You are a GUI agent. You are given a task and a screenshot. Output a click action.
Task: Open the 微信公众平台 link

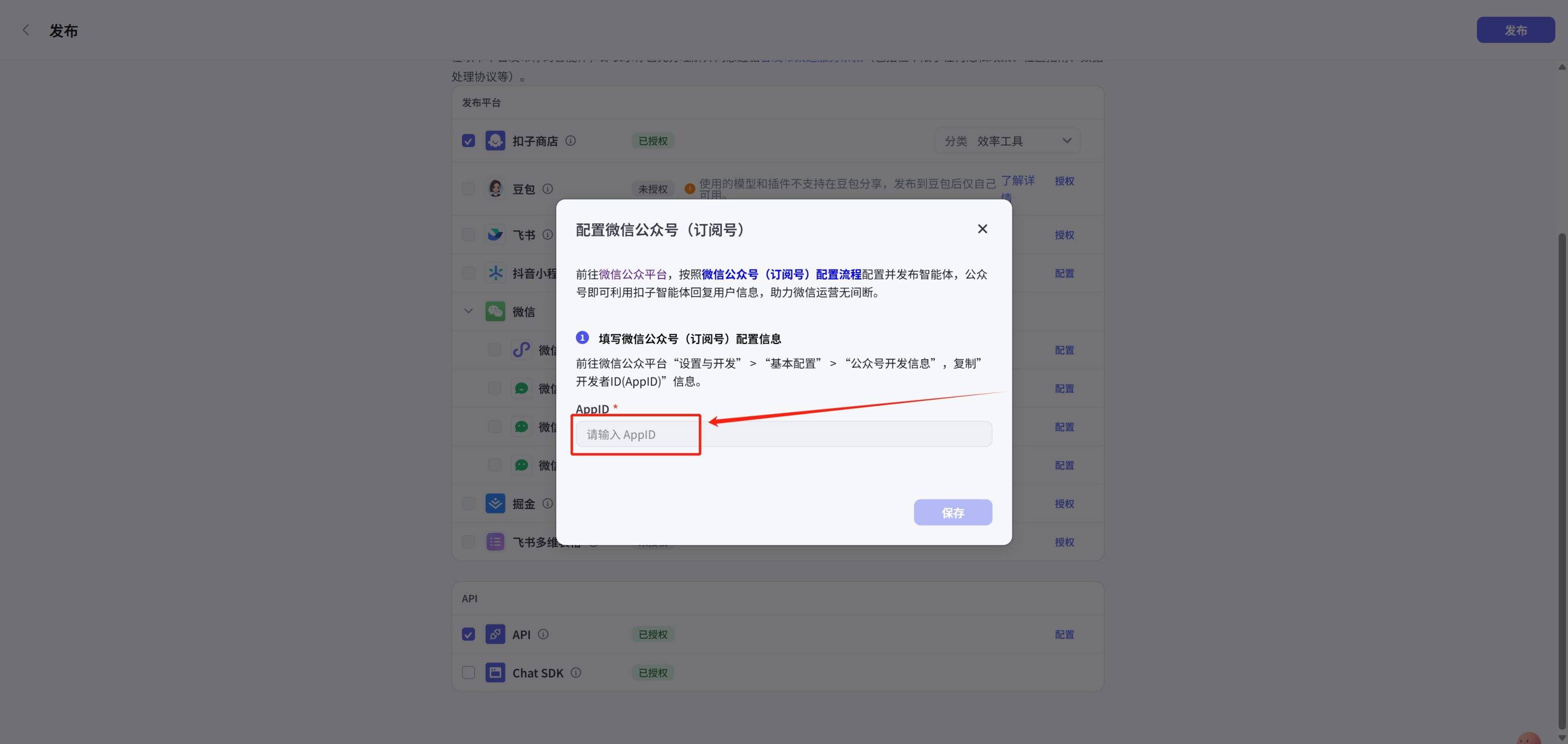coord(633,275)
